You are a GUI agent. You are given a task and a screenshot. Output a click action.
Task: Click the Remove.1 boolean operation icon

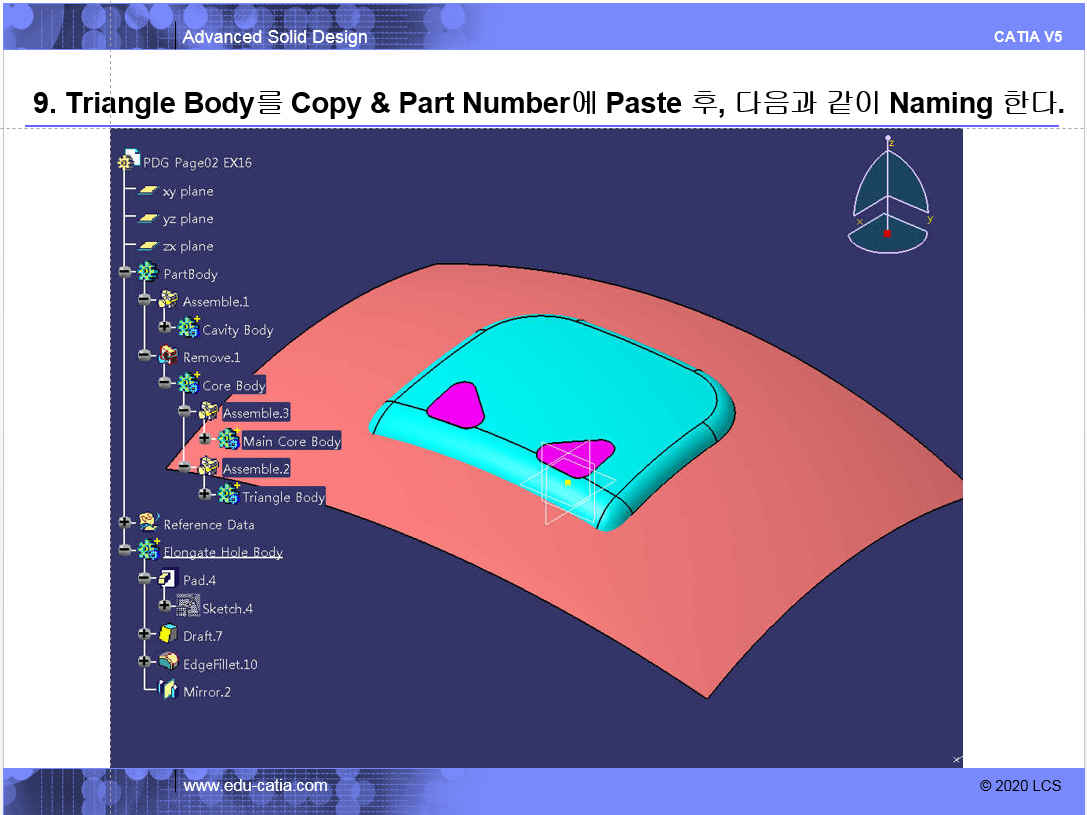click(168, 357)
